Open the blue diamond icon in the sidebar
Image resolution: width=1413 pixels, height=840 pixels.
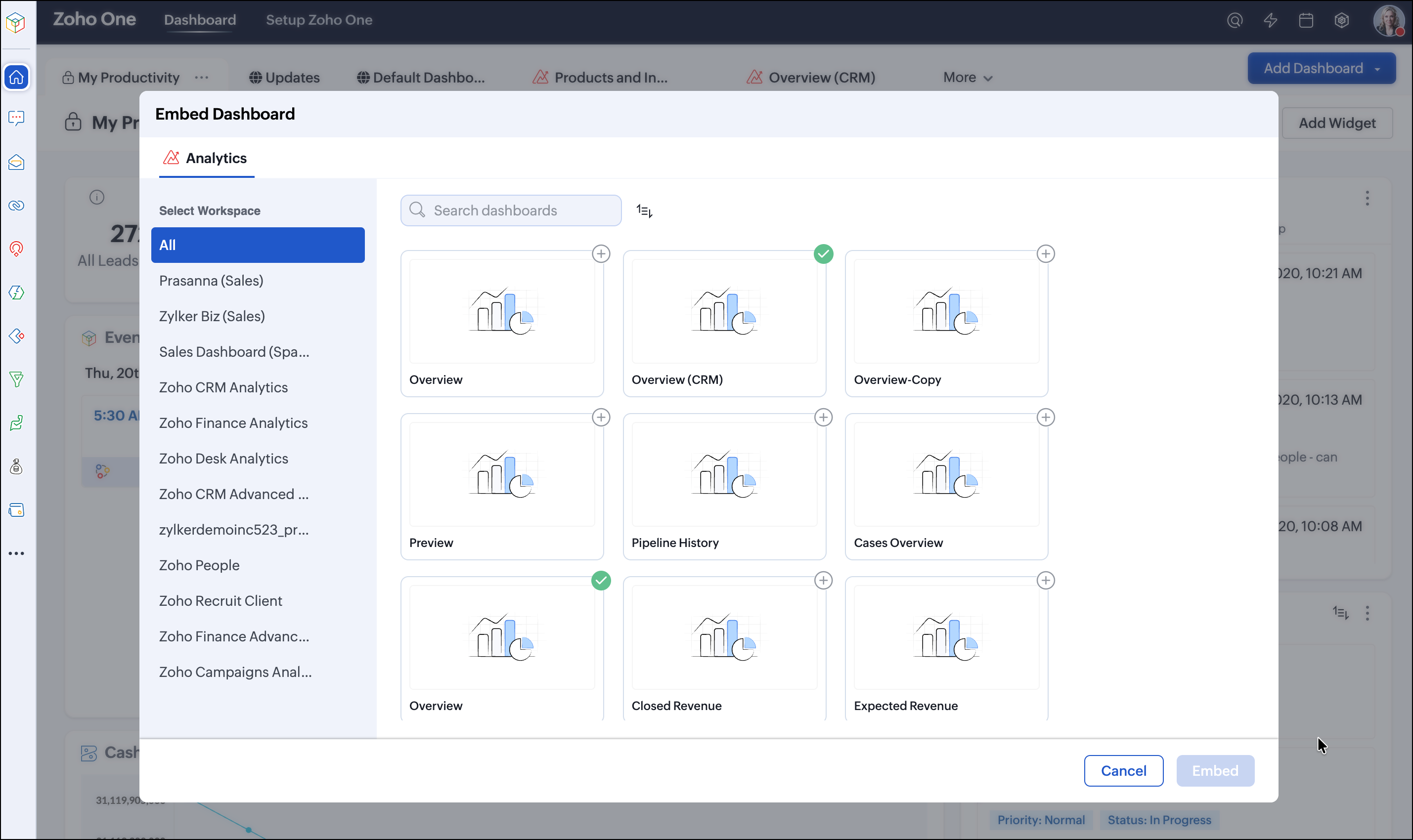(x=16, y=336)
